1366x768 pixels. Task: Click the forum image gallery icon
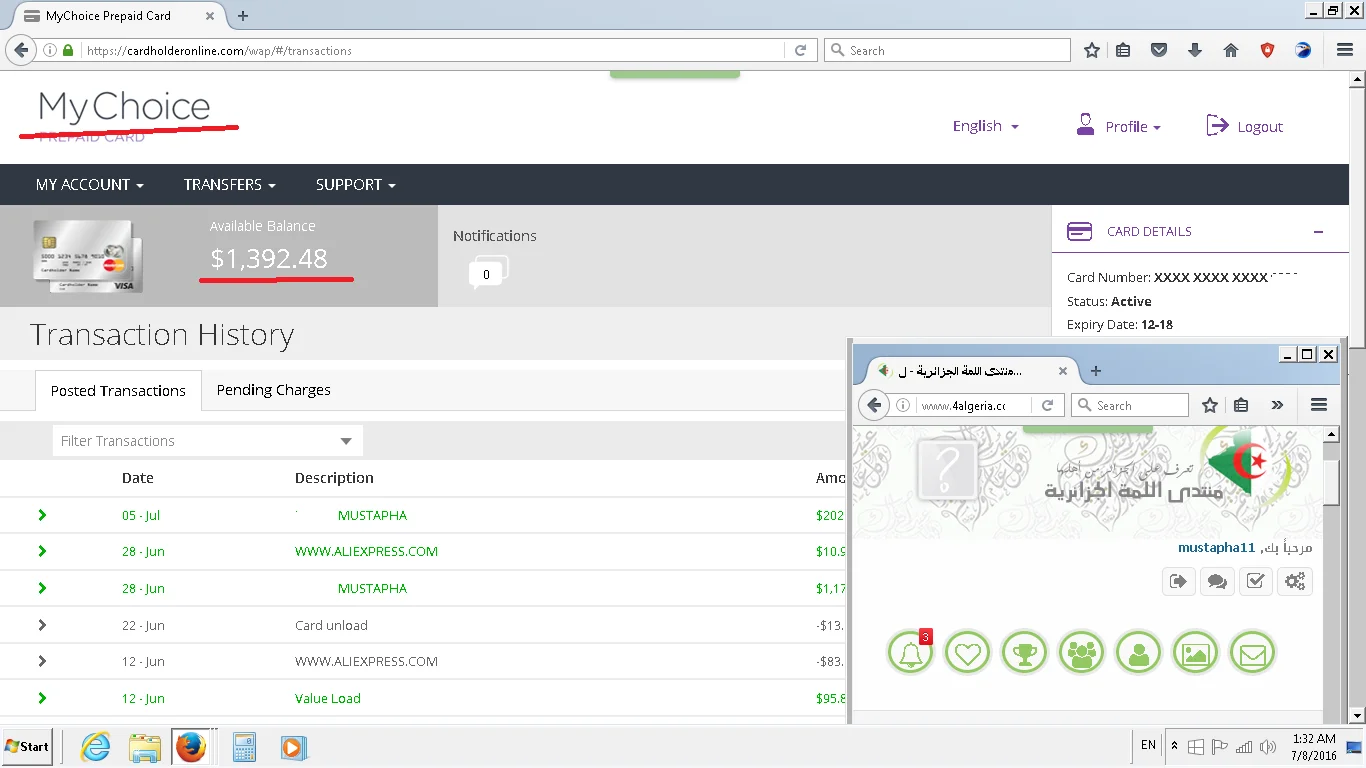[1195, 653]
